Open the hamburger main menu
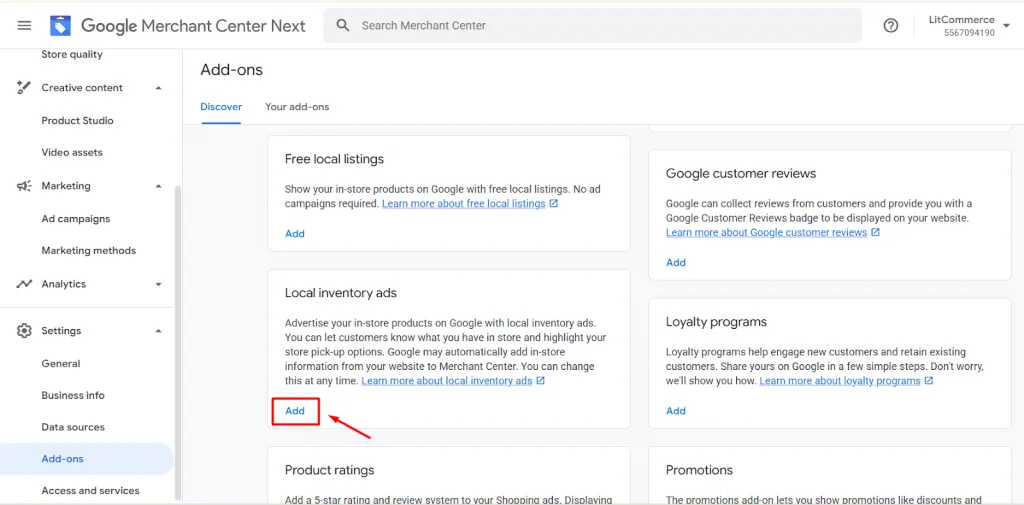Image resolution: width=1024 pixels, height=505 pixels. click(24, 25)
